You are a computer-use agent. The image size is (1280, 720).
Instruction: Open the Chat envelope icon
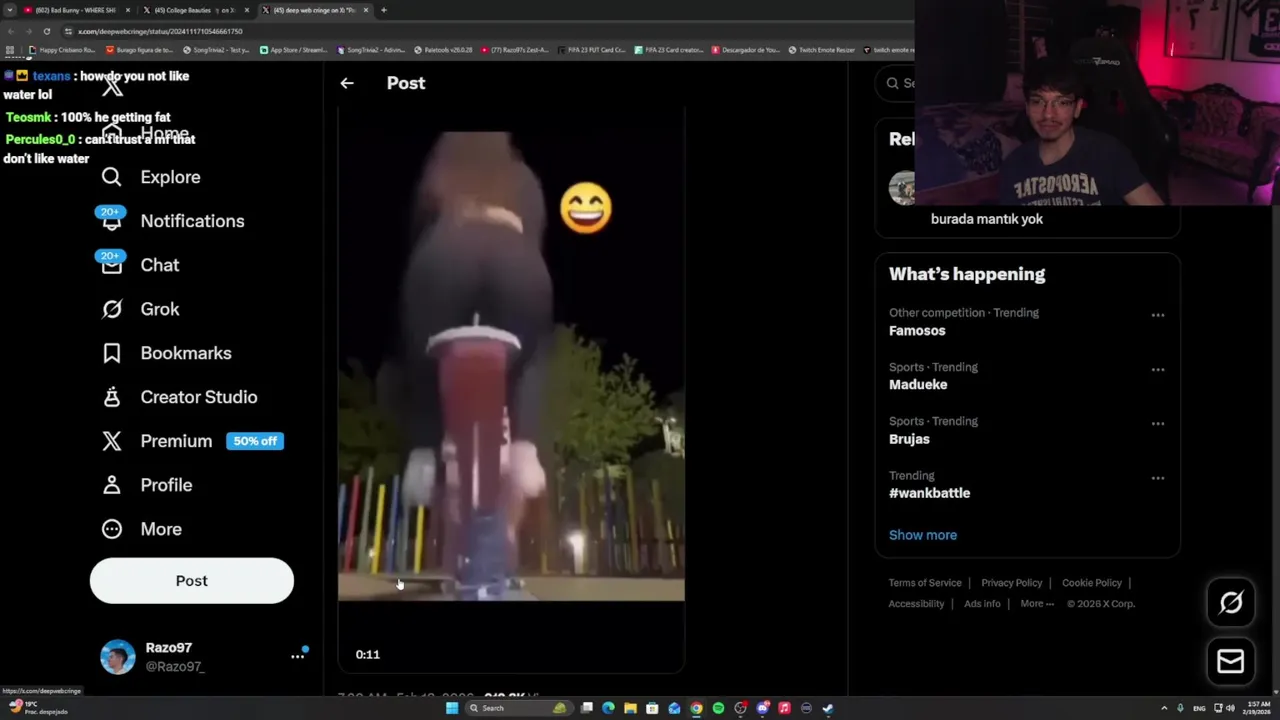pyautogui.click(x=112, y=265)
